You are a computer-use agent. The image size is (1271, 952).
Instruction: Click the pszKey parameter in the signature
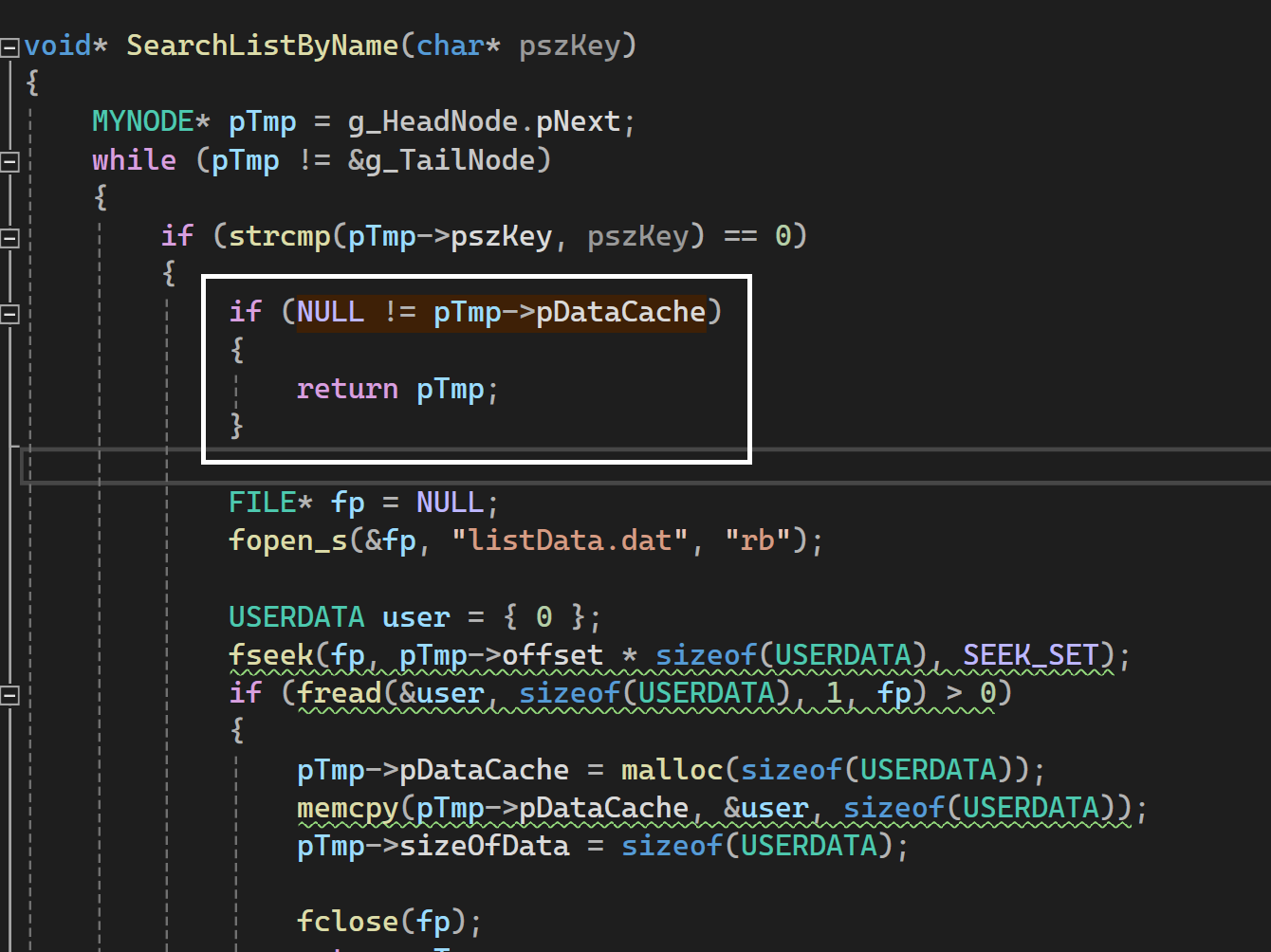(569, 46)
